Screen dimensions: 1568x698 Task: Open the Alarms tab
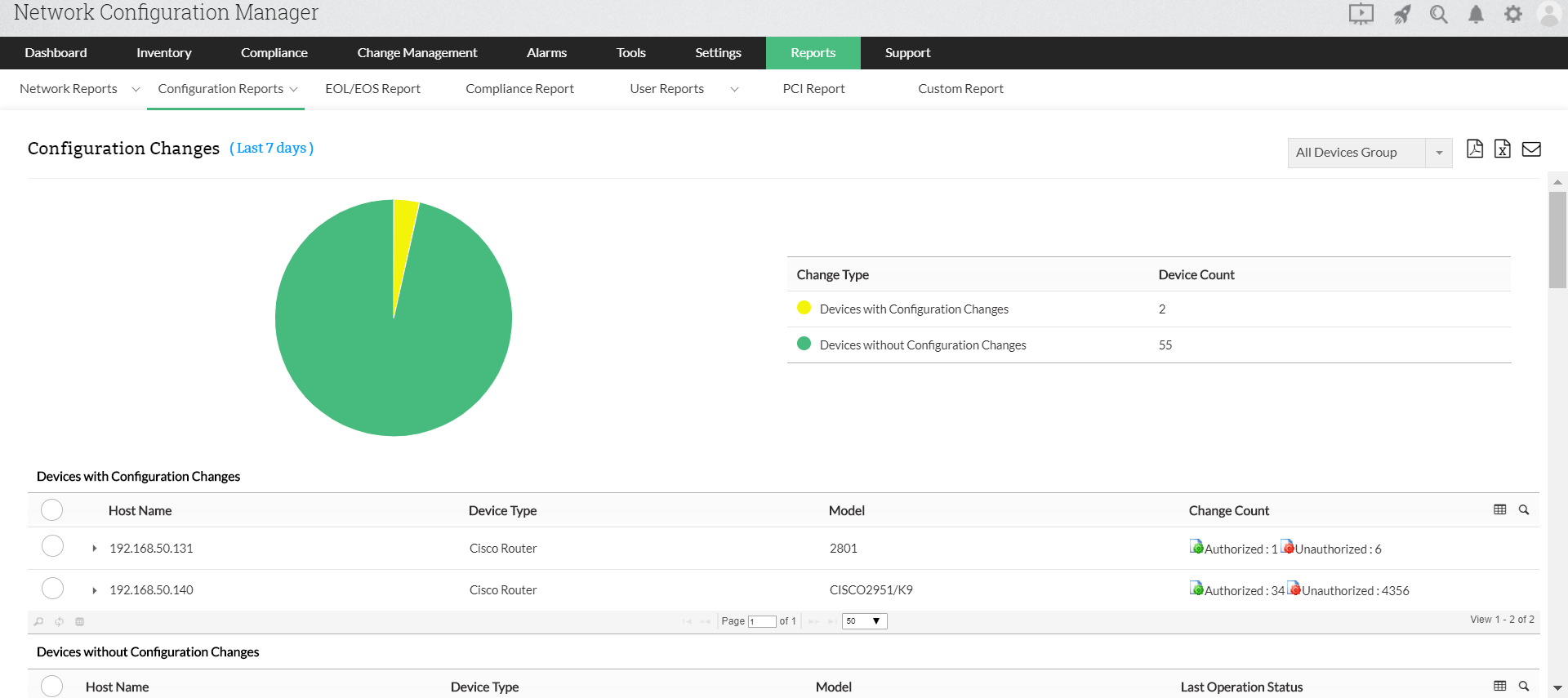coord(546,53)
